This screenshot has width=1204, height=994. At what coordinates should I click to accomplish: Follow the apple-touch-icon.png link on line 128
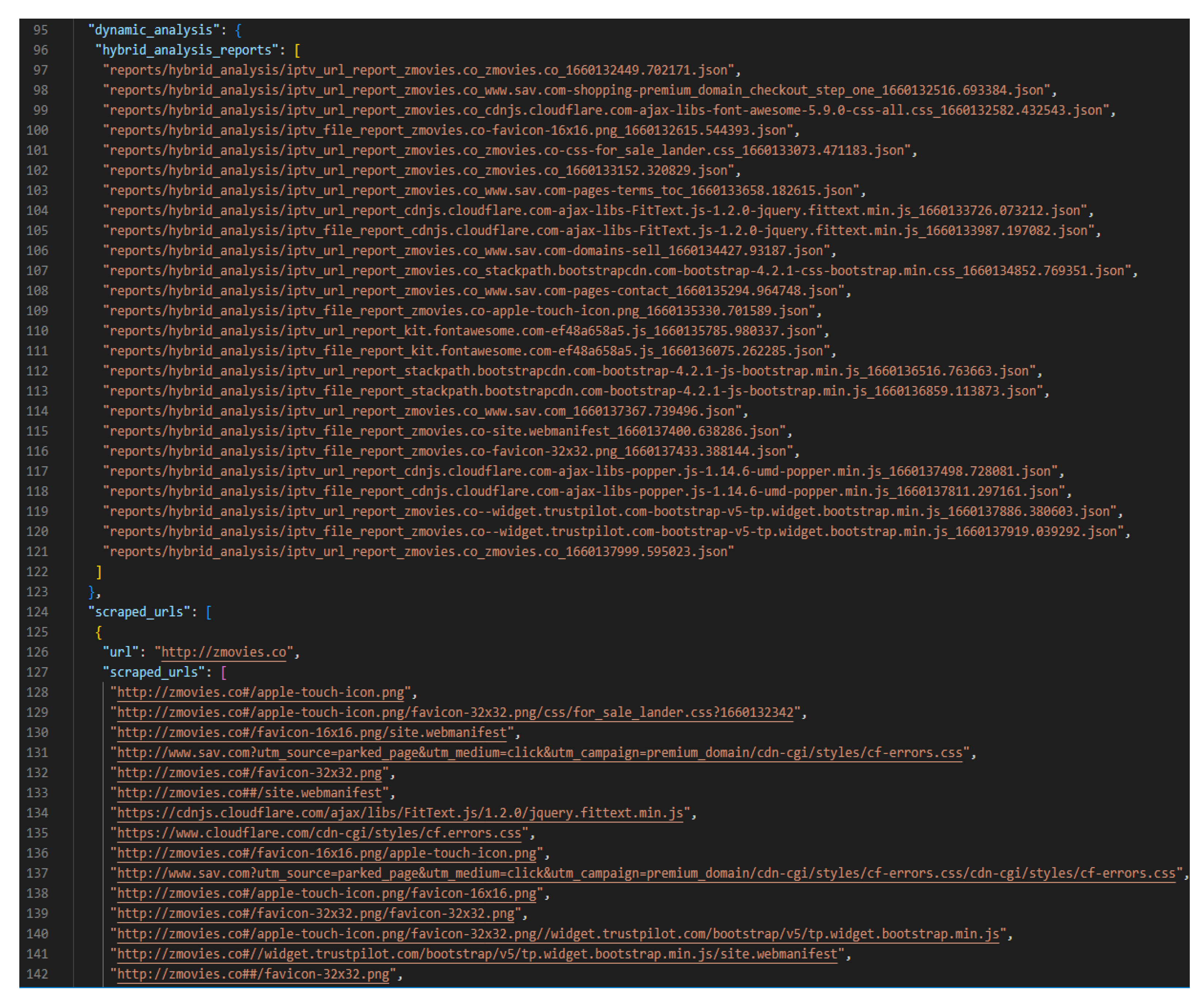click(260, 692)
